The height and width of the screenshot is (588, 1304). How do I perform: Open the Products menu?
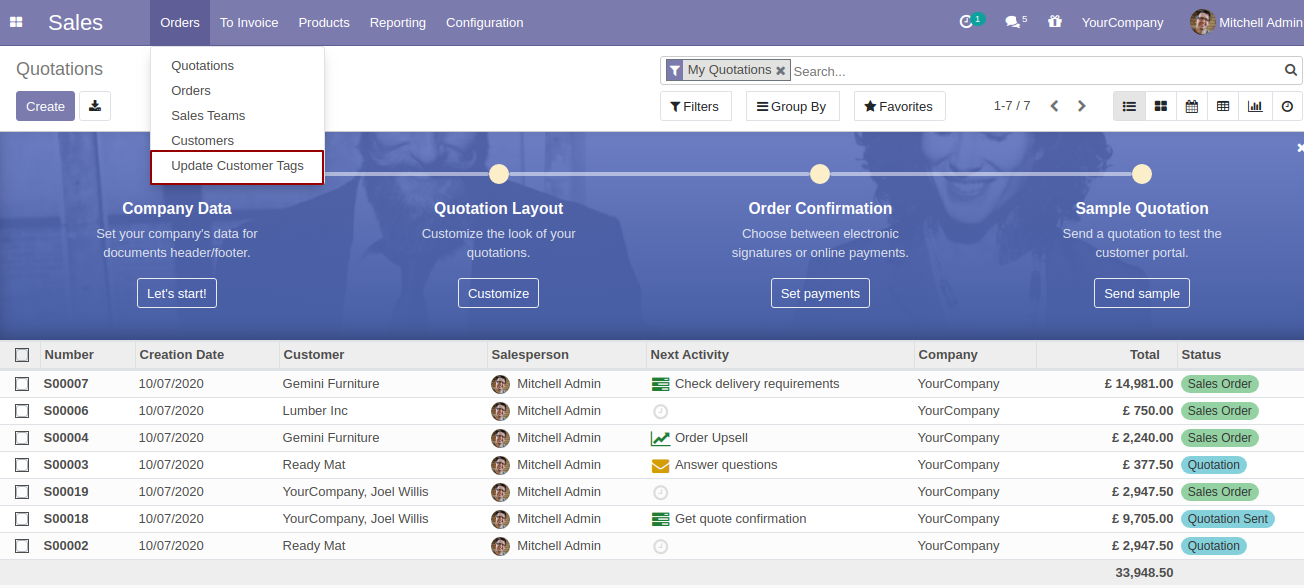click(x=324, y=22)
